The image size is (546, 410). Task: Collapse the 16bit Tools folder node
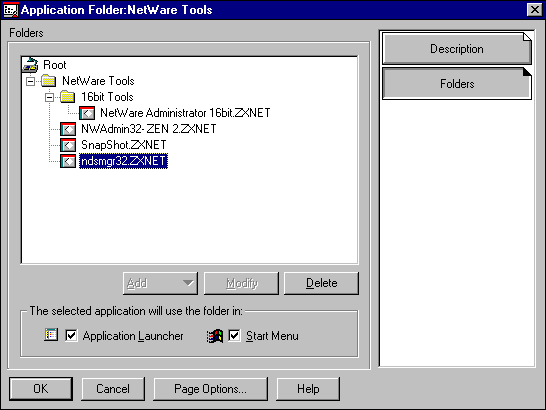(x=49, y=98)
